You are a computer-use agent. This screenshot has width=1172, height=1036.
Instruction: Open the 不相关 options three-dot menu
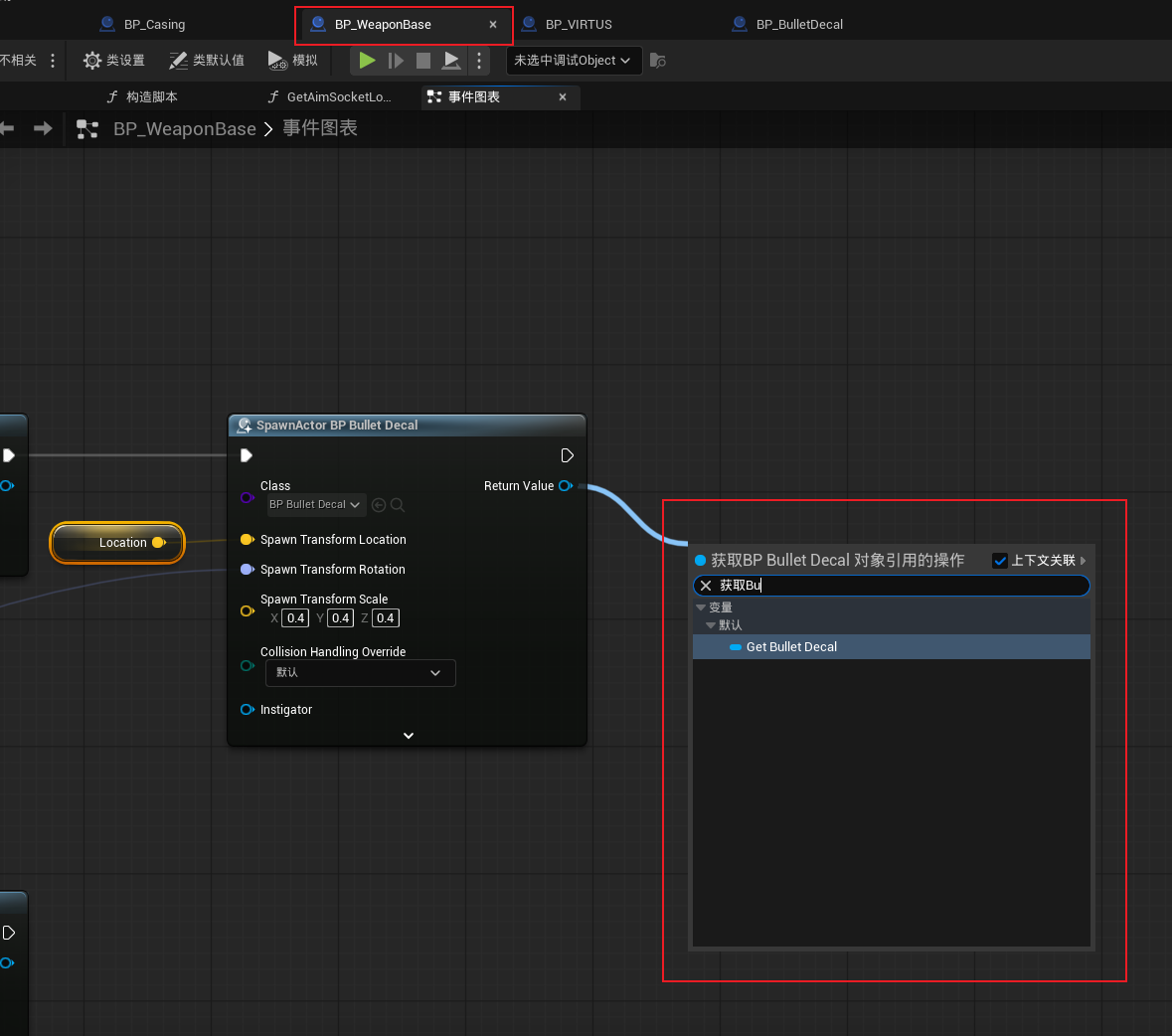pyautogui.click(x=53, y=60)
